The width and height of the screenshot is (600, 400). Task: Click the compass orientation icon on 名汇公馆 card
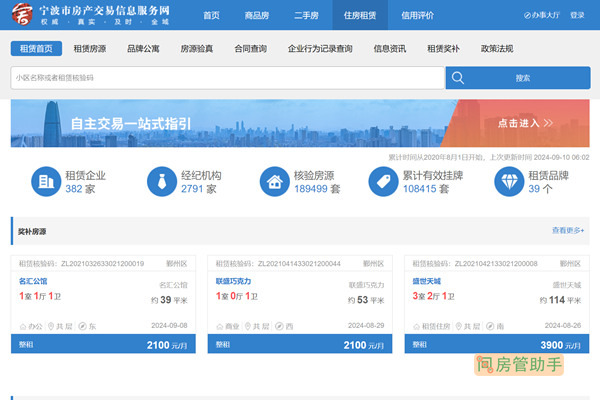click(x=82, y=326)
